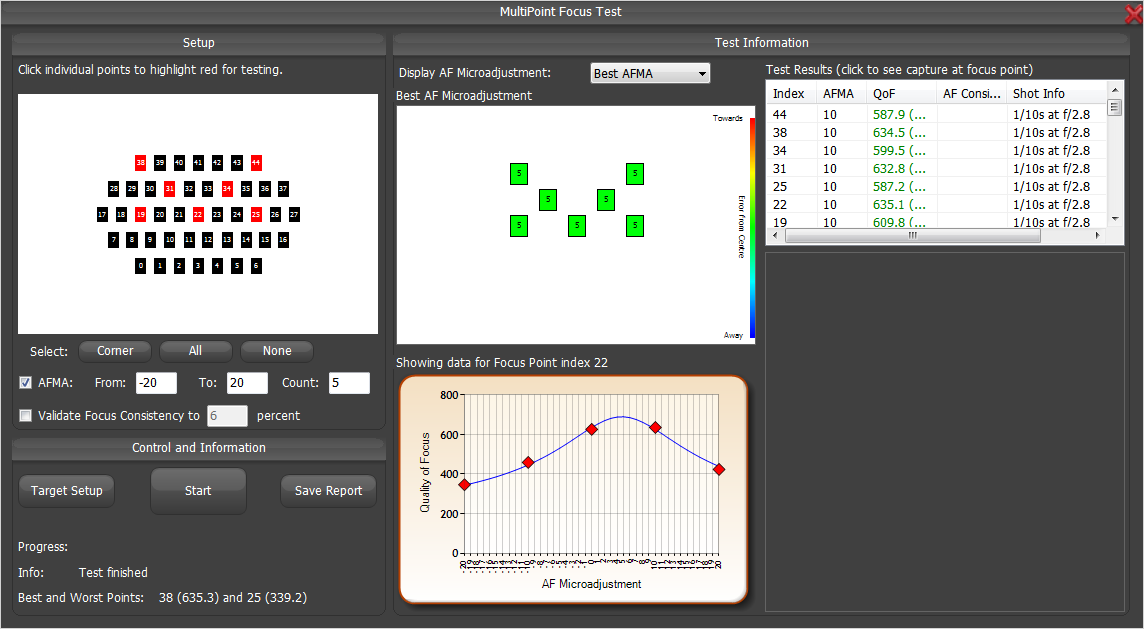Highlight focus point 5 for testing

pyautogui.click(x=236, y=266)
